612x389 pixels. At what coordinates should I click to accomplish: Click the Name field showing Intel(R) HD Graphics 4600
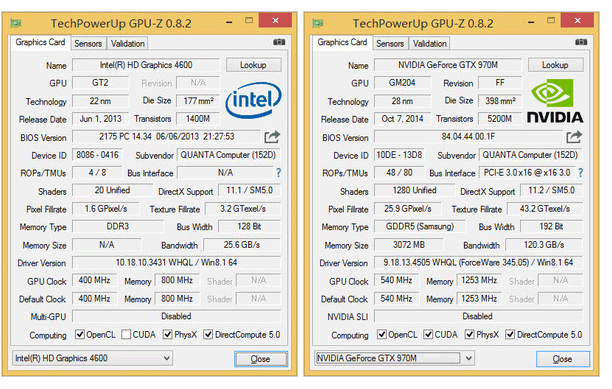click(x=146, y=65)
